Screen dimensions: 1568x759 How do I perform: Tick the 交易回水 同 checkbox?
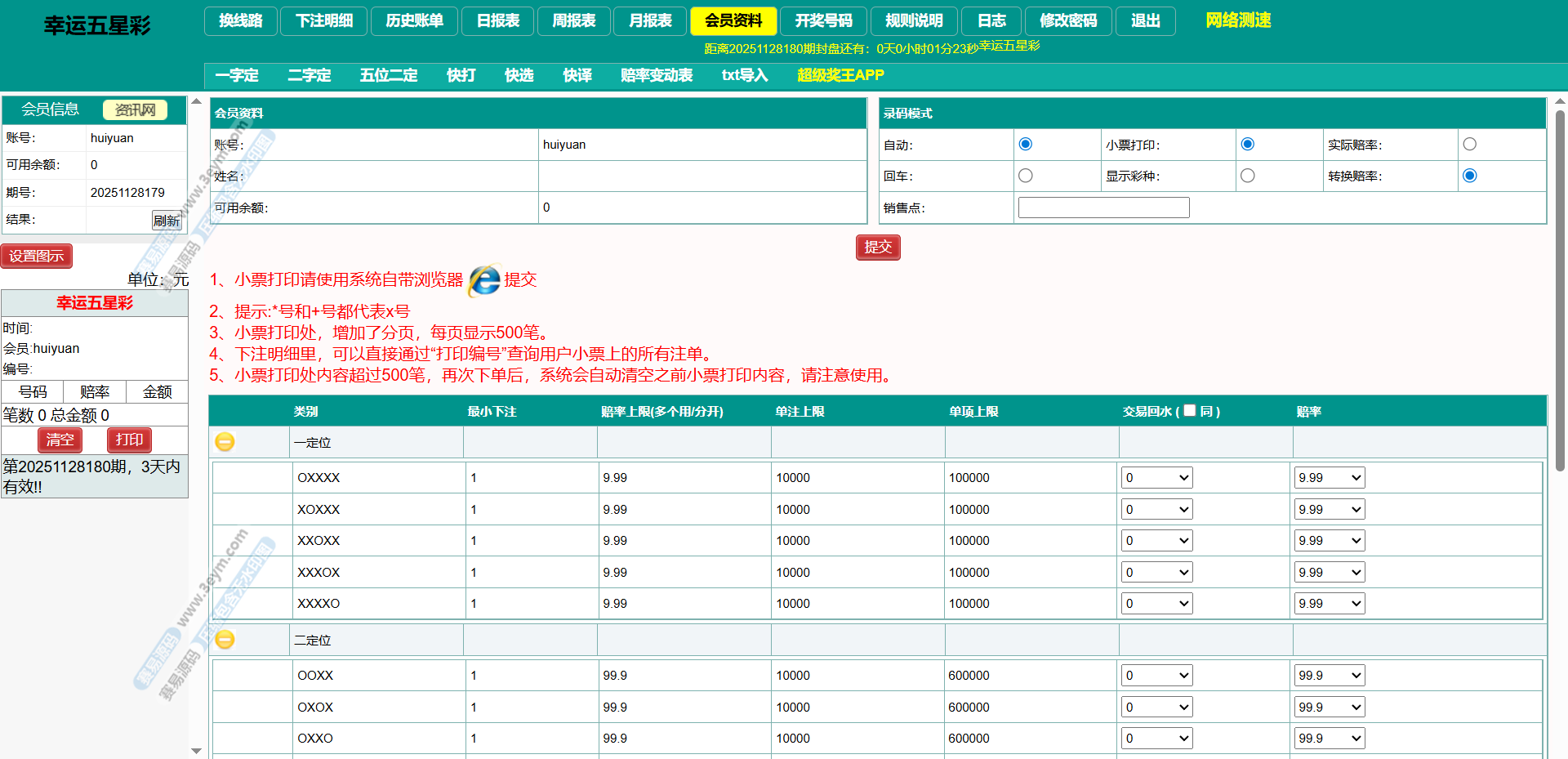pyautogui.click(x=1190, y=410)
